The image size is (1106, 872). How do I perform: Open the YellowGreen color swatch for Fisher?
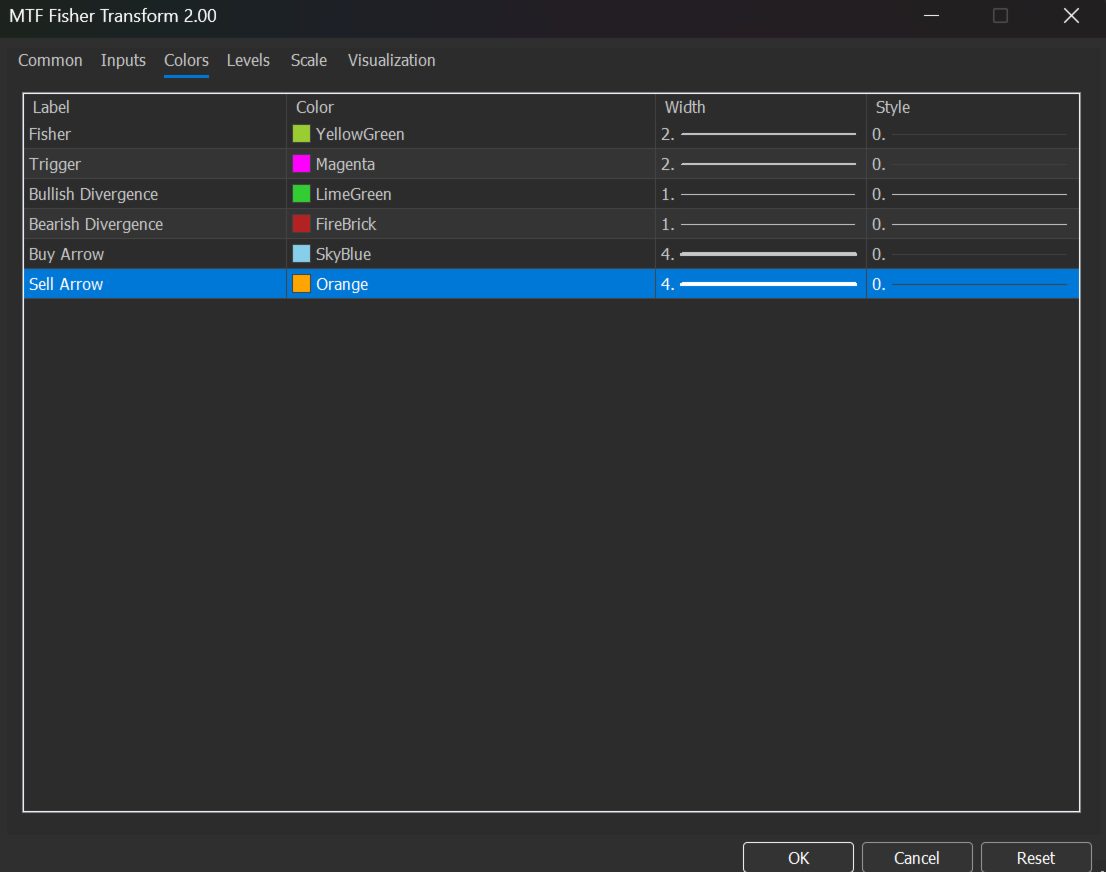(x=300, y=133)
